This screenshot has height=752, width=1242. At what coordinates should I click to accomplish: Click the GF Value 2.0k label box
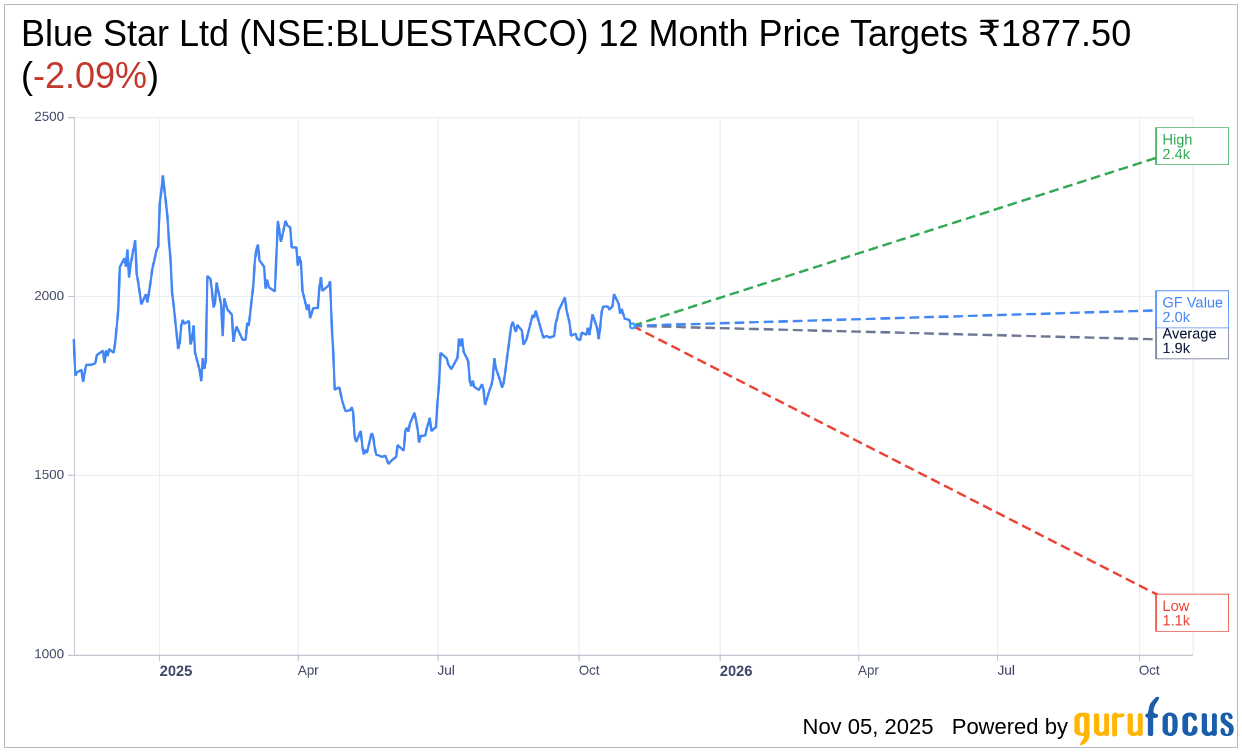[1192, 308]
